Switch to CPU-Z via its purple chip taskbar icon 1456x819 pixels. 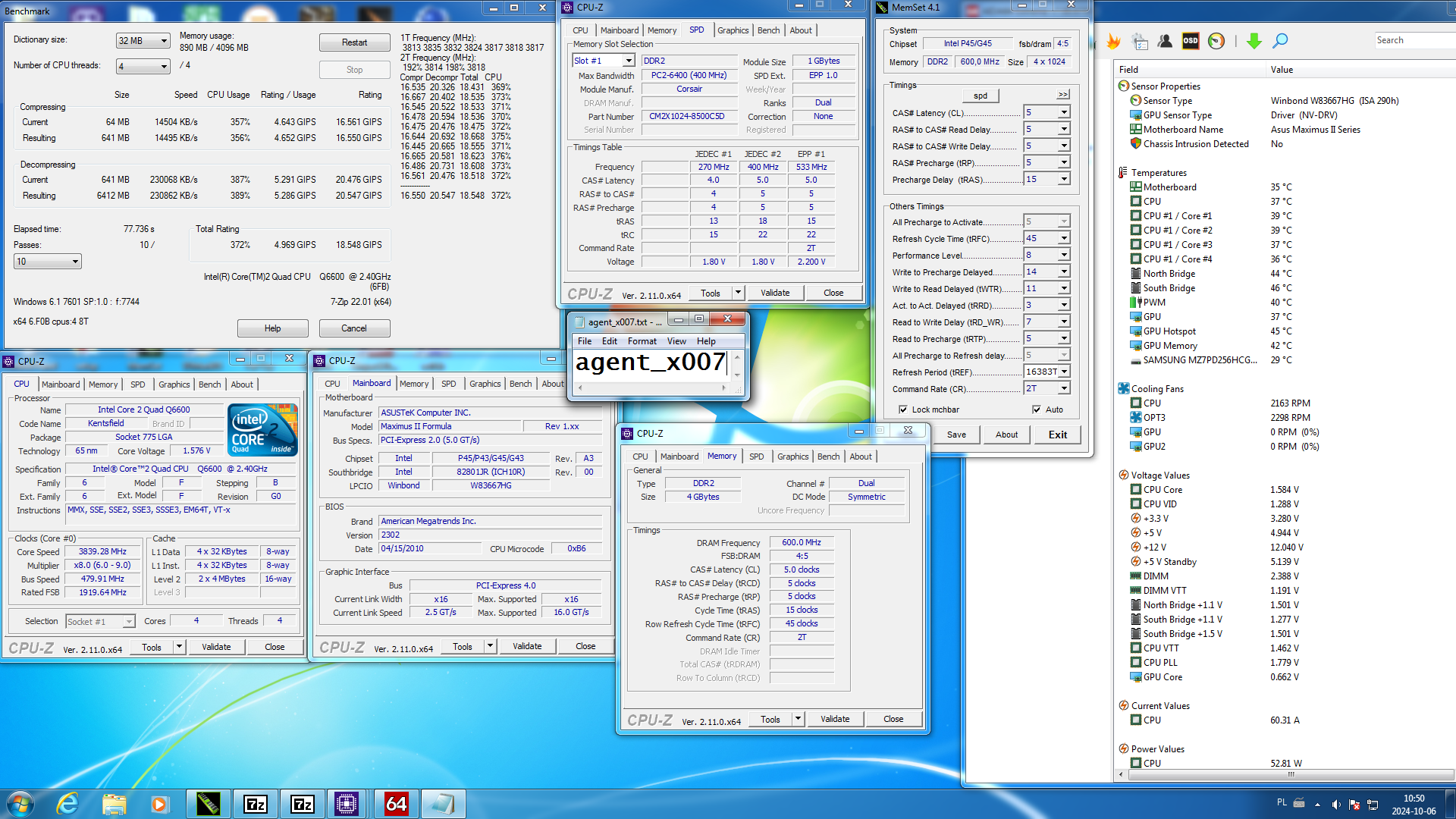click(347, 804)
